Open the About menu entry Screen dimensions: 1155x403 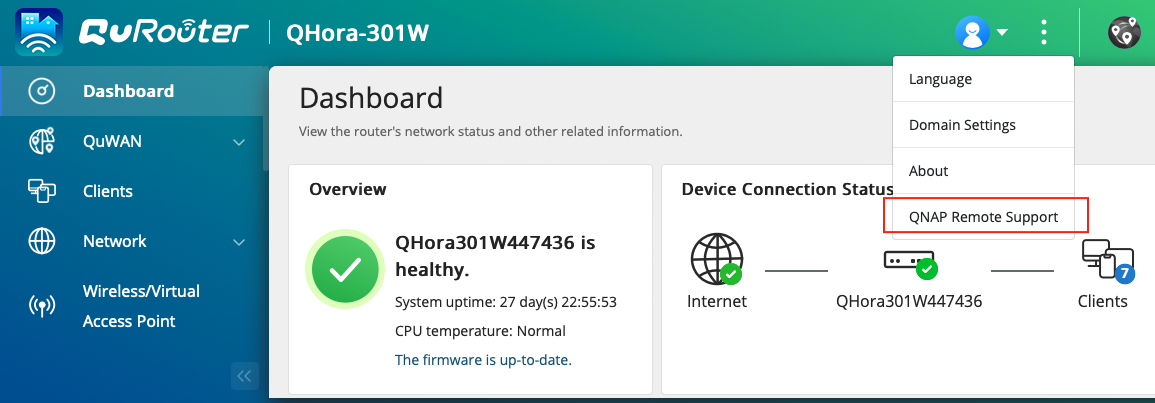click(928, 171)
